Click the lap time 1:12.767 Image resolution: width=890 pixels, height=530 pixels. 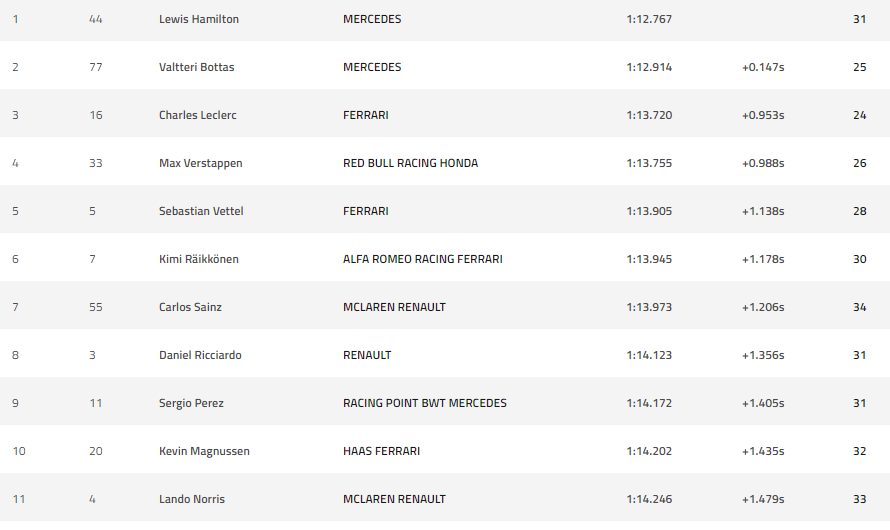(649, 19)
